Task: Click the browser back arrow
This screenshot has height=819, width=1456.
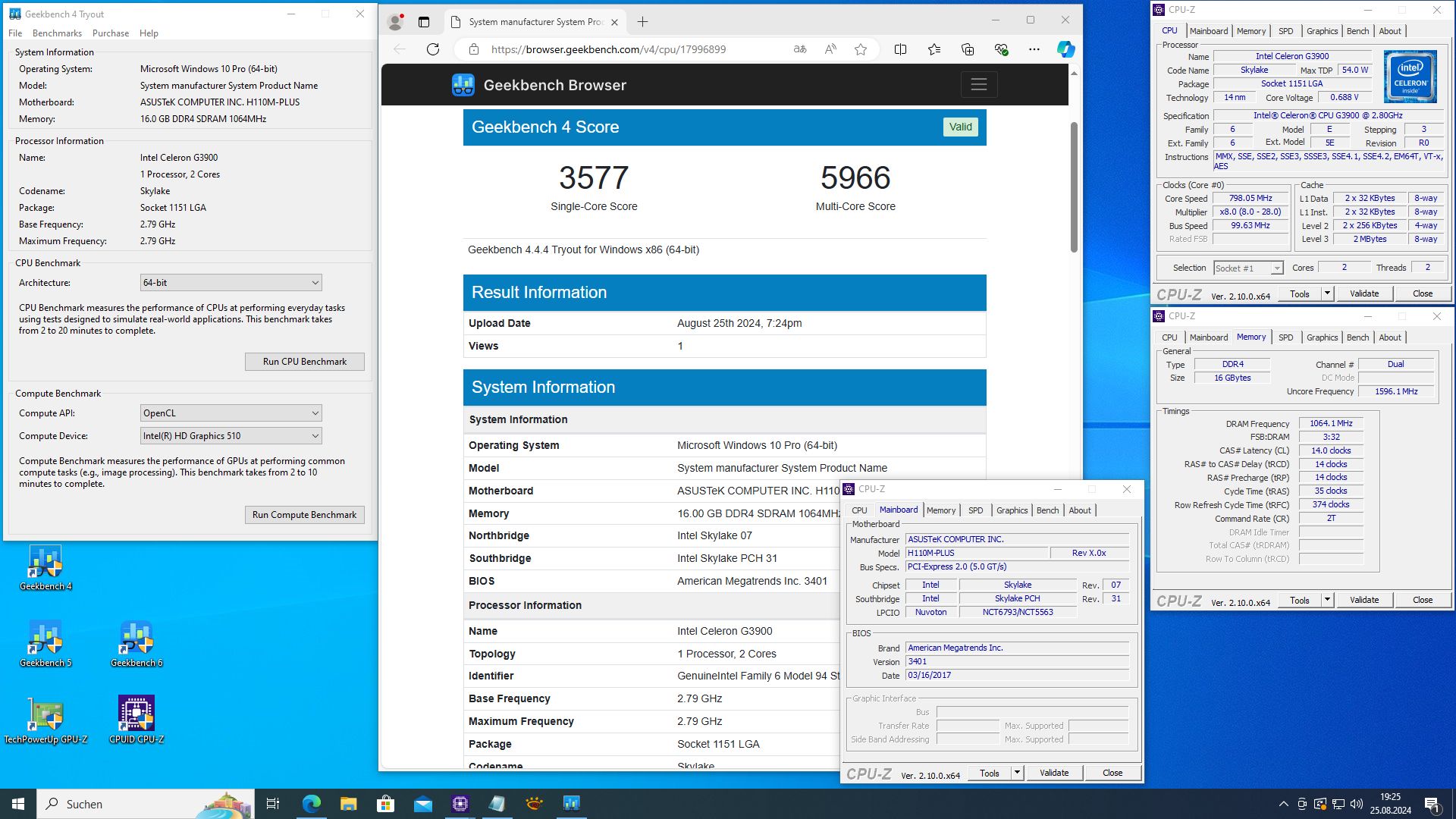Action: tap(400, 49)
